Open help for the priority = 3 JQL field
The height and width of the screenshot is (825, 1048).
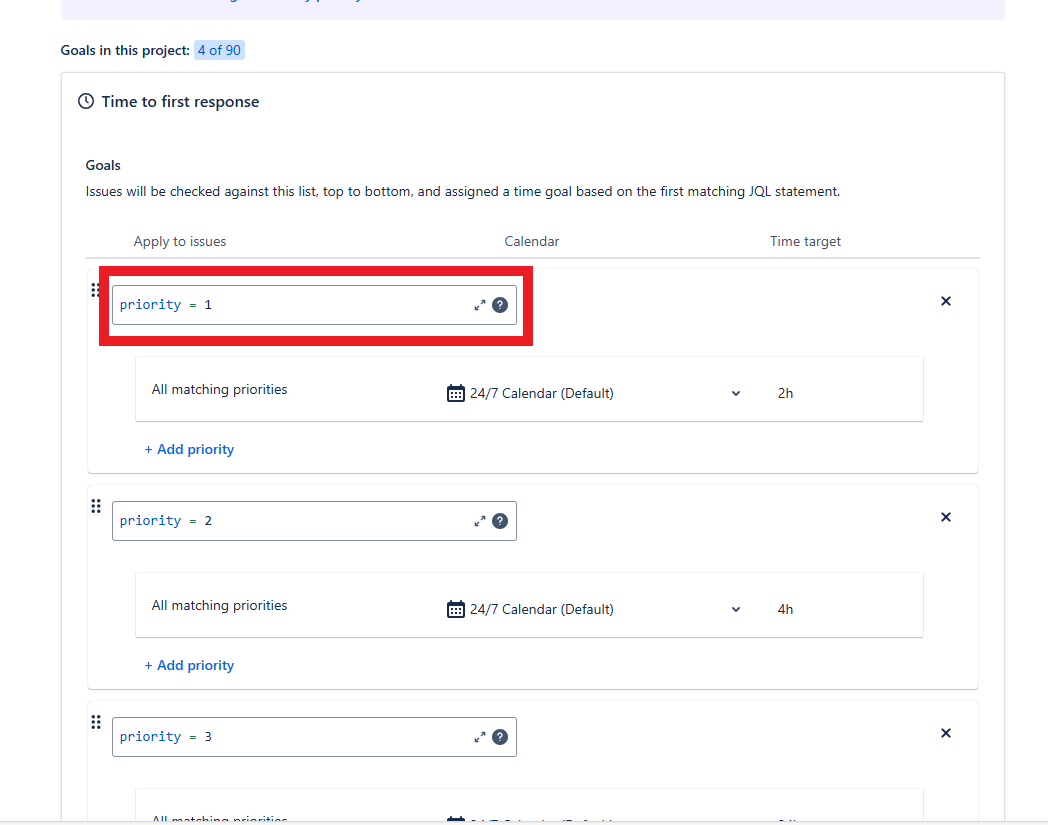click(500, 737)
